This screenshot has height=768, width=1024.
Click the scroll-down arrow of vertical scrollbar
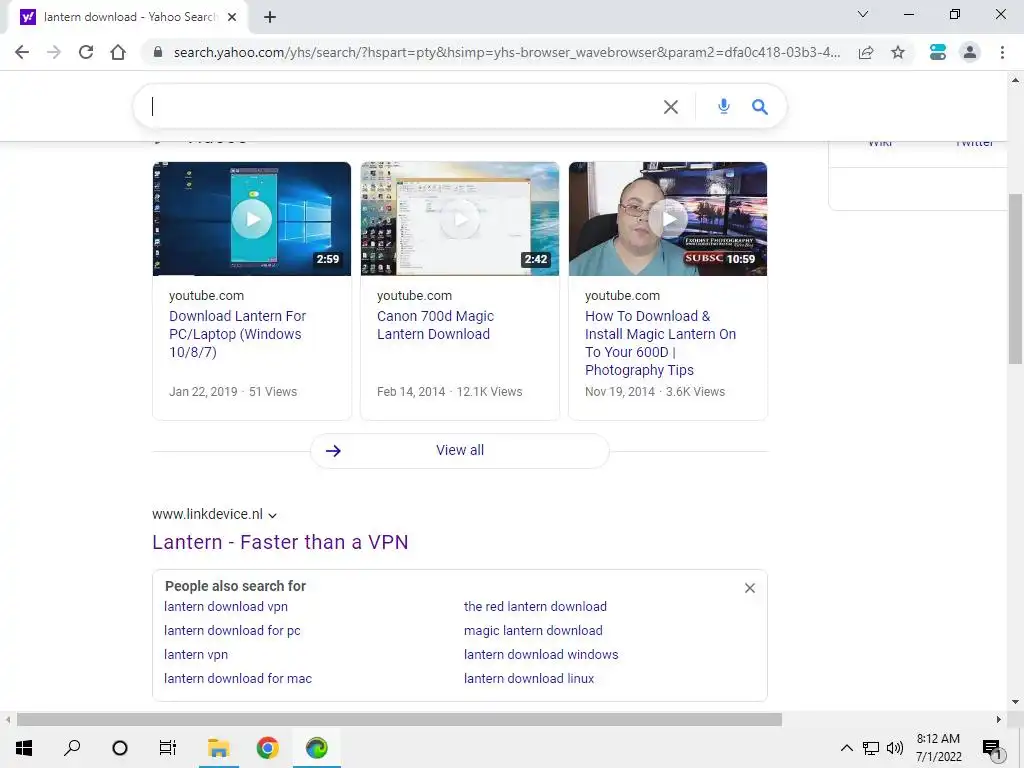coord(1015,702)
